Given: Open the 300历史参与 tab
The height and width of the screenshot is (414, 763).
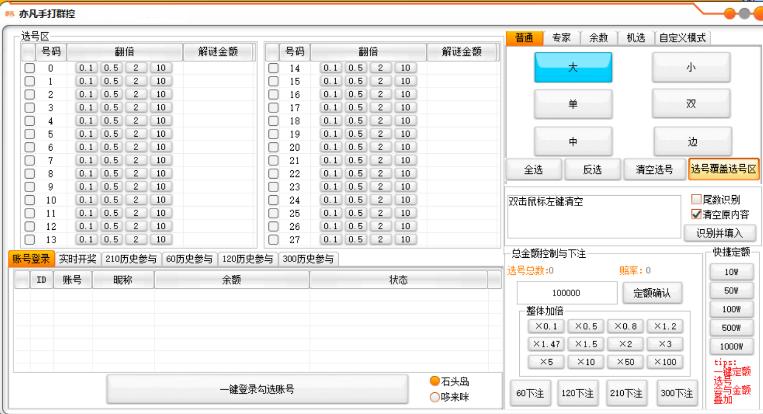Looking at the screenshot, I should [x=308, y=259].
